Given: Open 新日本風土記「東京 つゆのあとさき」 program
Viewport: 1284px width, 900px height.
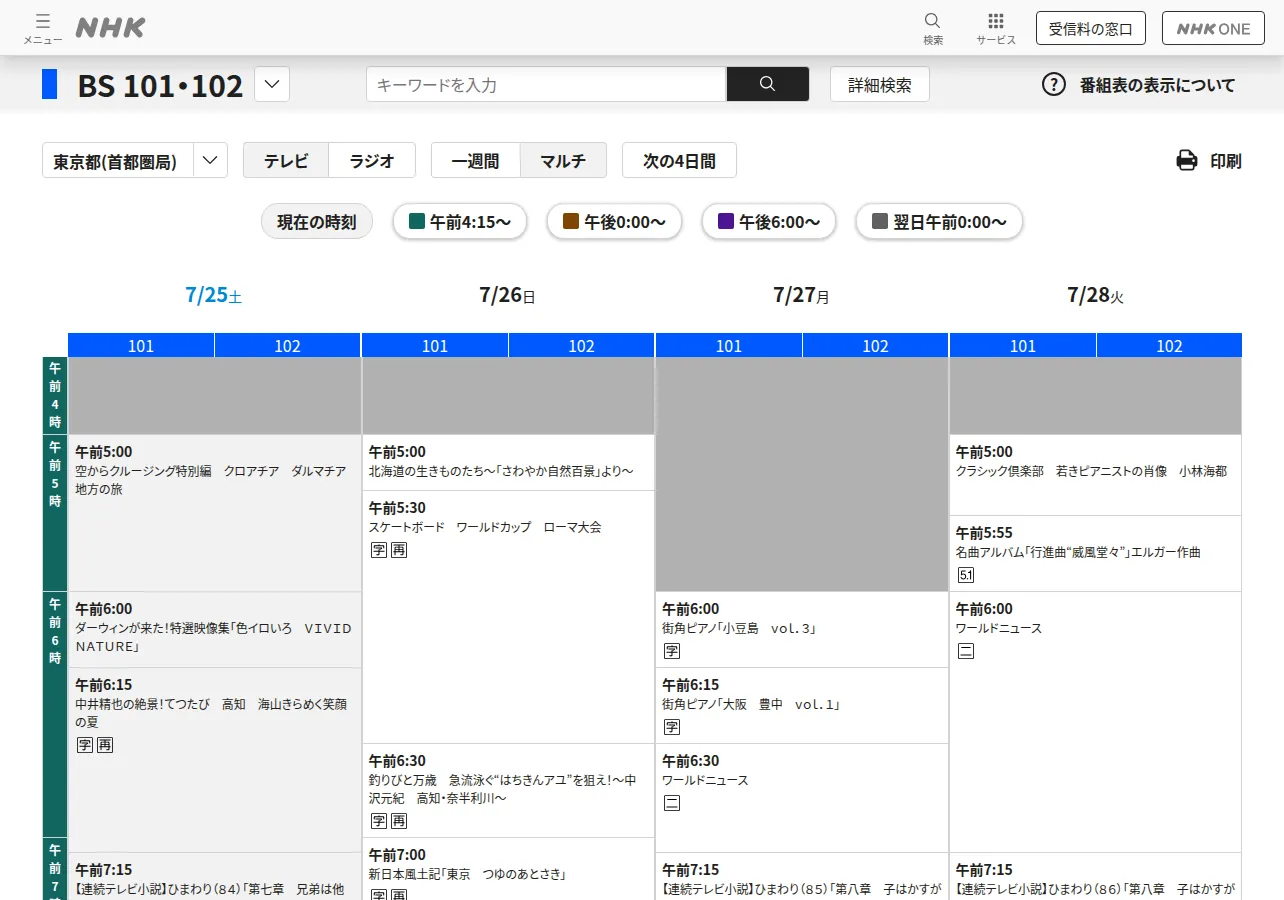Looking at the screenshot, I should [x=508, y=869].
